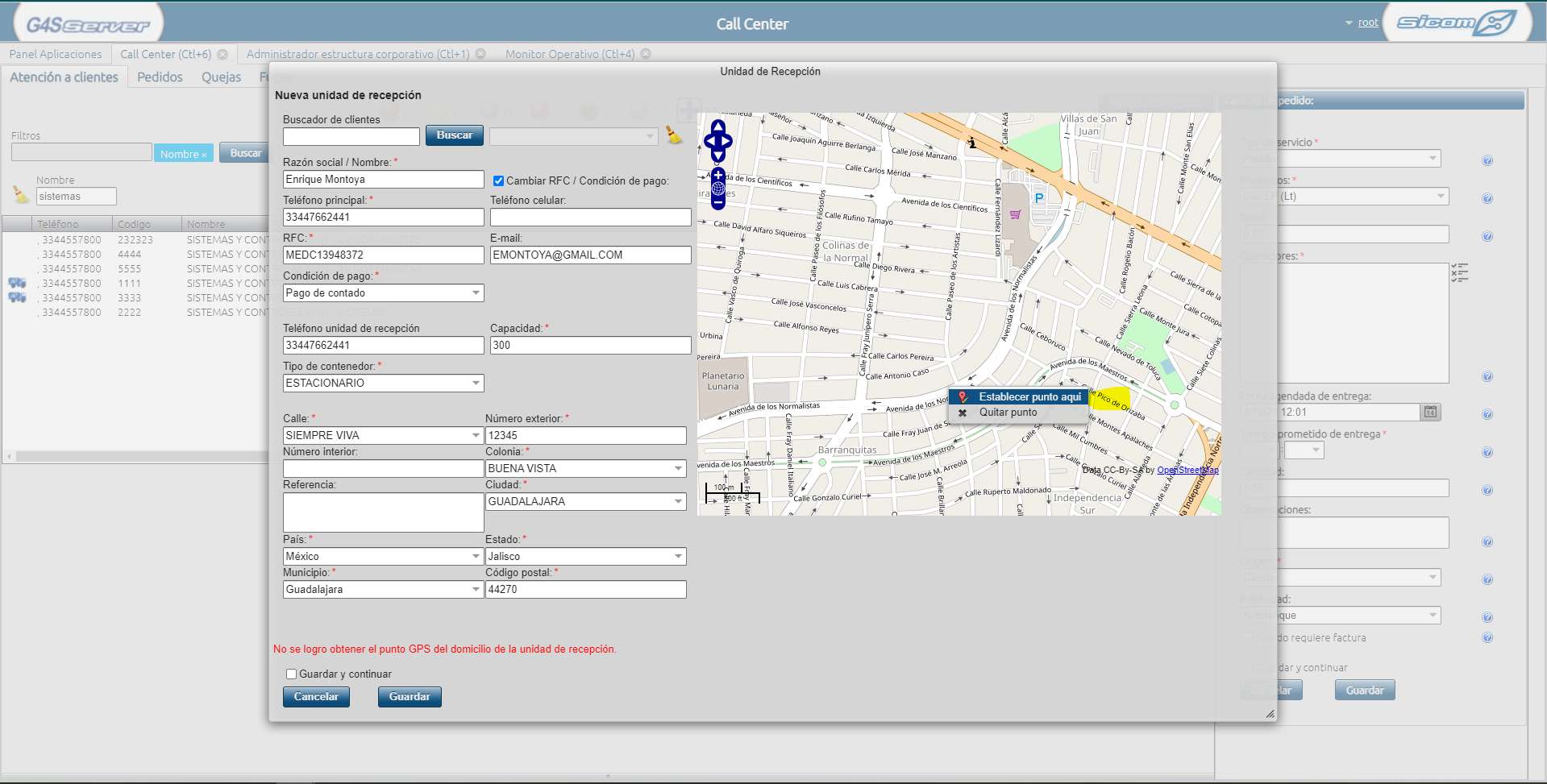The image size is (1547, 784).
Task: Open the Condición de pago dropdown
Action: point(476,293)
